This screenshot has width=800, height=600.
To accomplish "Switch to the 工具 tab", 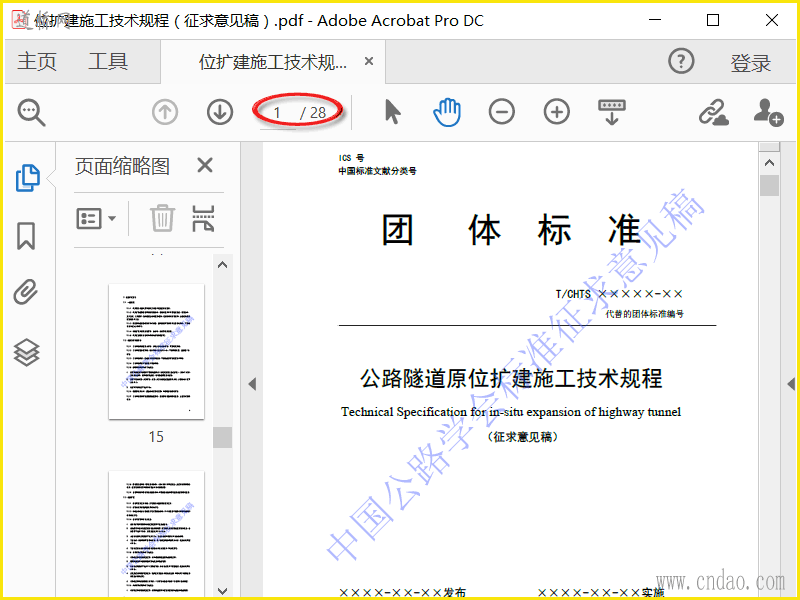I will [108, 61].
